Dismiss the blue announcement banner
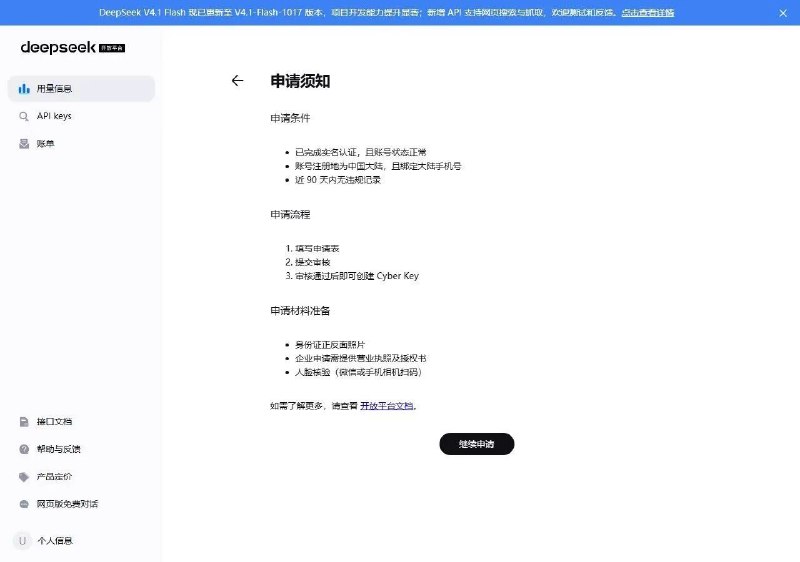Viewport: 800px width, 562px height. pyautogui.click(x=783, y=13)
